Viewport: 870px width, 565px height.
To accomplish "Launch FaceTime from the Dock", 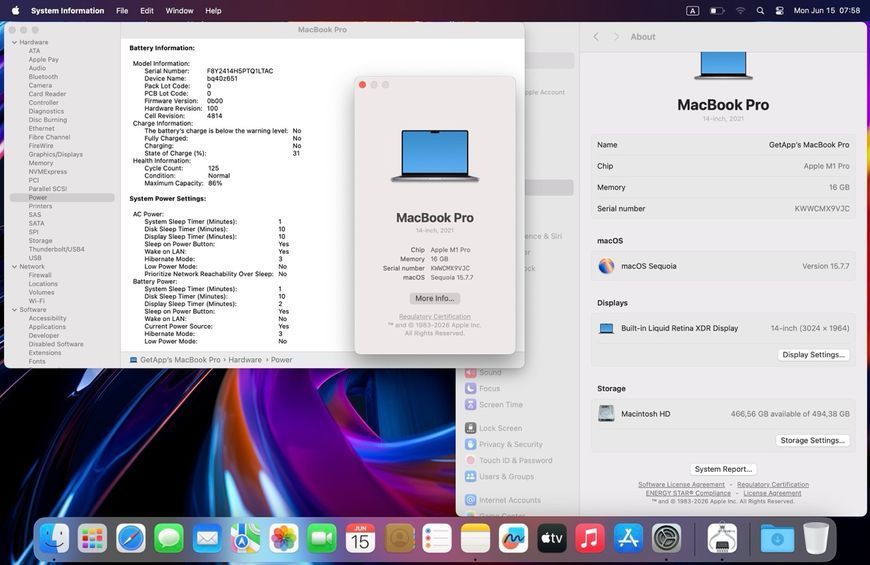I will tap(322, 538).
